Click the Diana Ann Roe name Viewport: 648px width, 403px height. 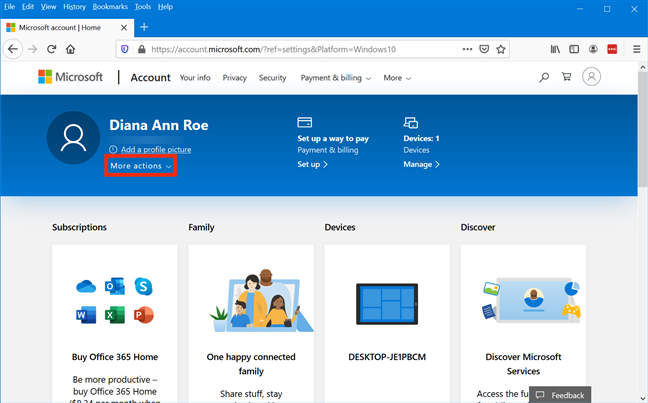159,125
